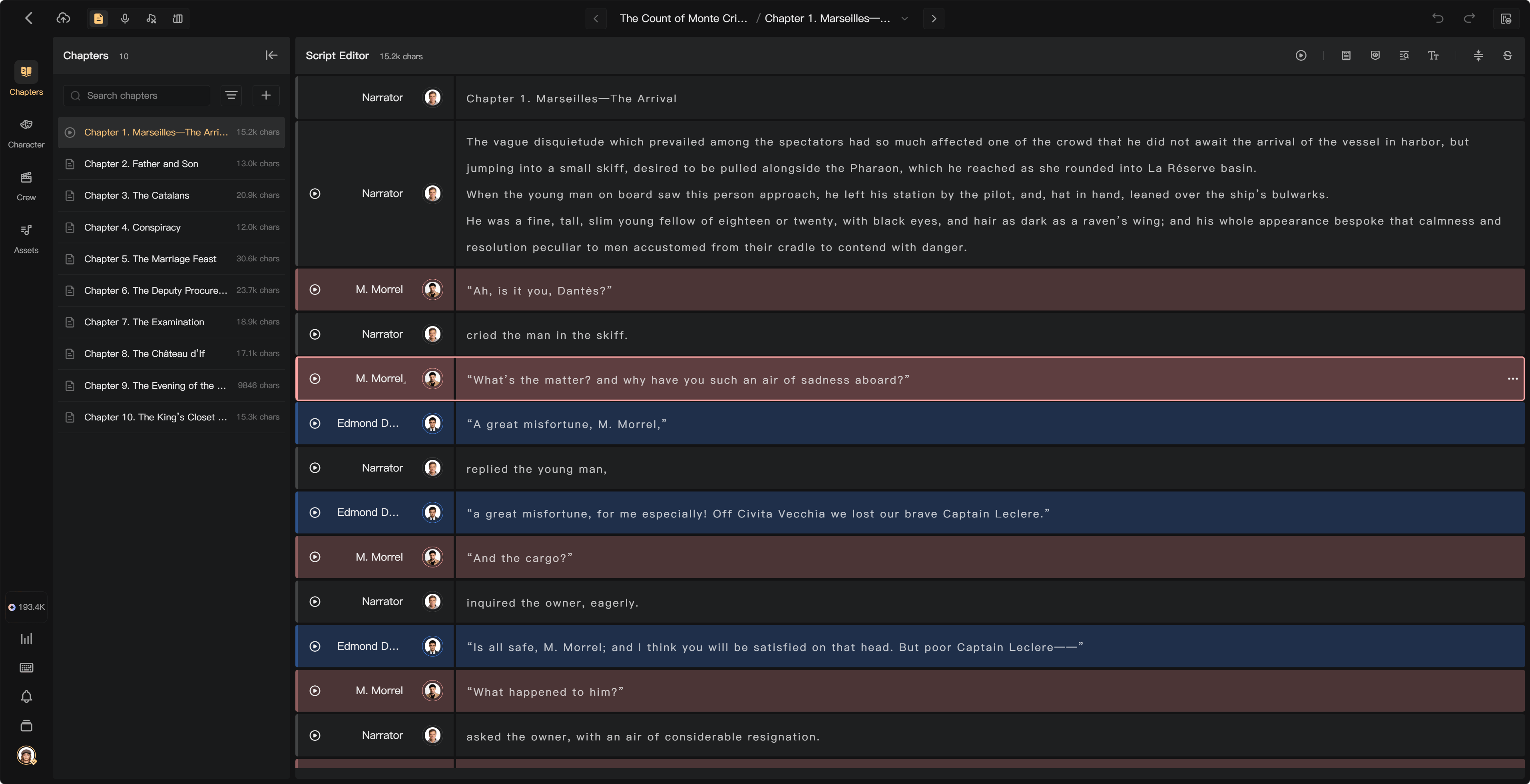Image resolution: width=1530 pixels, height=784 pixels.
Task: Open the notifications bell
Action: (26, 696)
